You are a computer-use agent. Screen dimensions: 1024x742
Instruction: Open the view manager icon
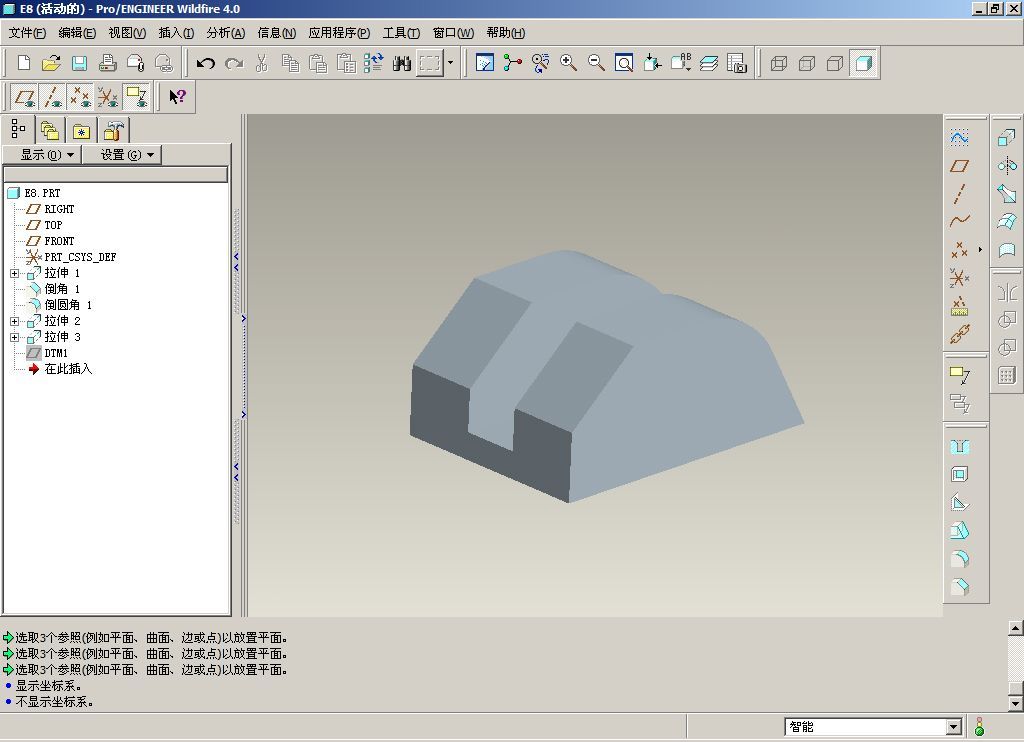(x=737, y=63)
